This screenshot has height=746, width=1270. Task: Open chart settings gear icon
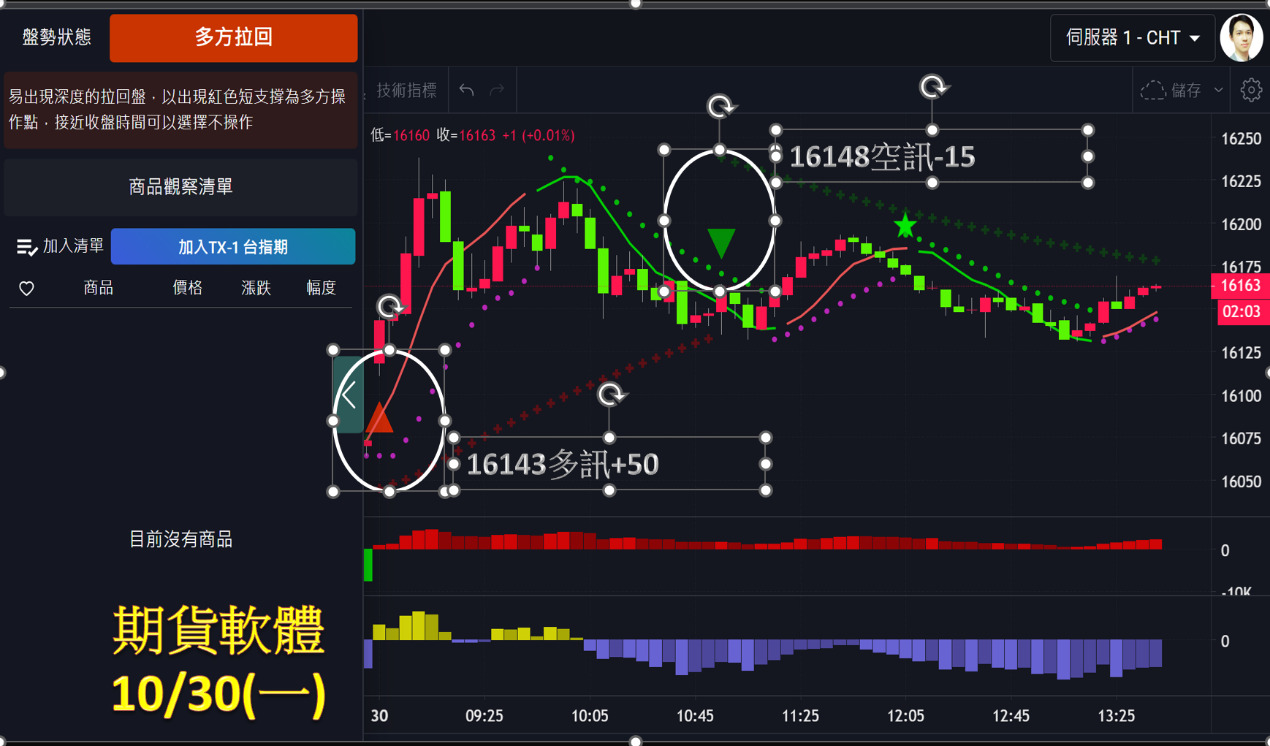1251,90
